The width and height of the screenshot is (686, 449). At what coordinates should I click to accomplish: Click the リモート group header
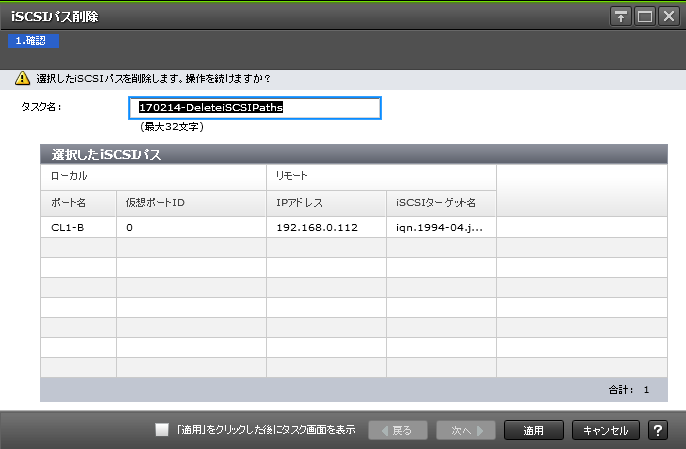click(382, 176)
